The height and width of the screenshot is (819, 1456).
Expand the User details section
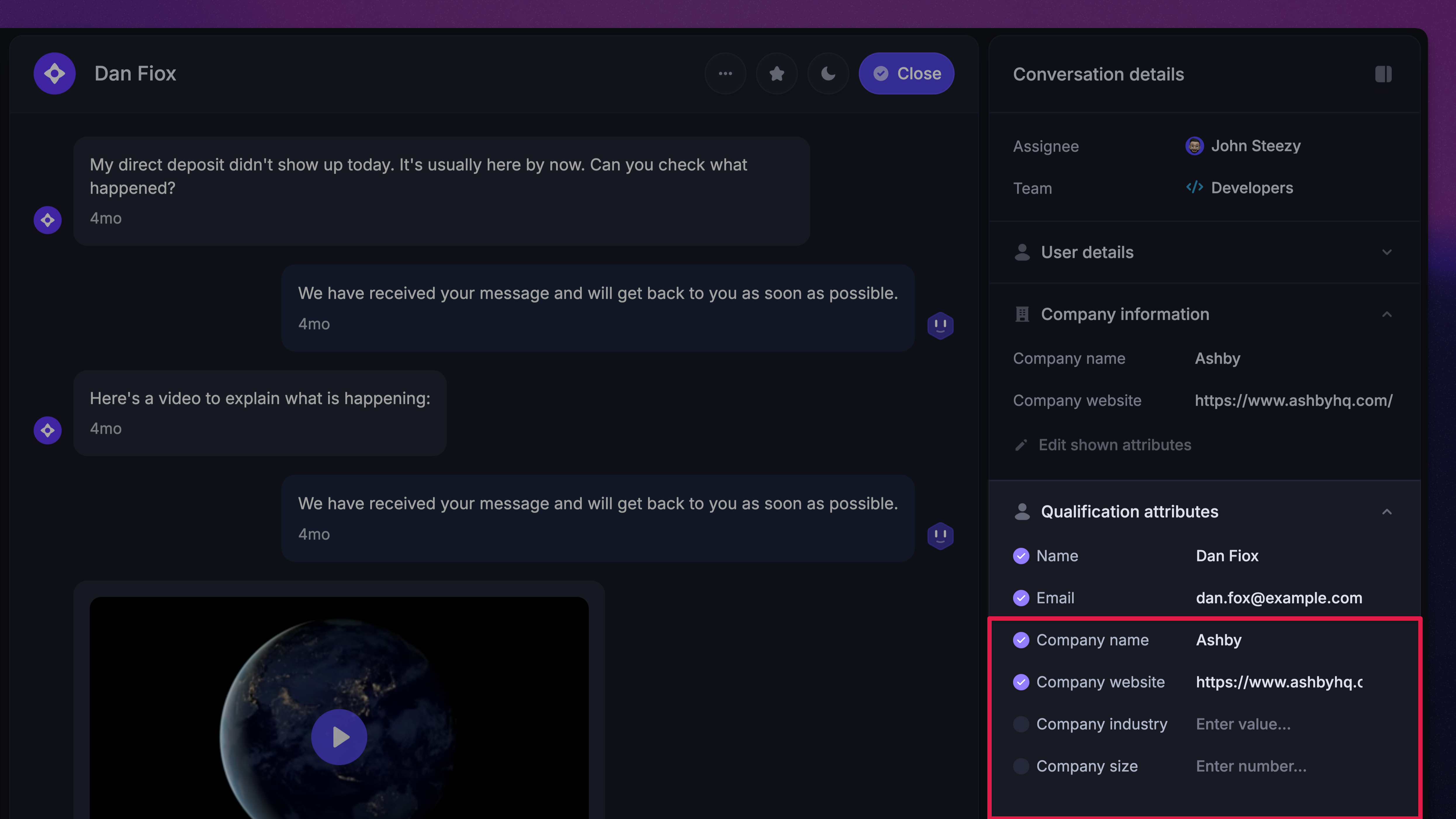(1386, 252)
